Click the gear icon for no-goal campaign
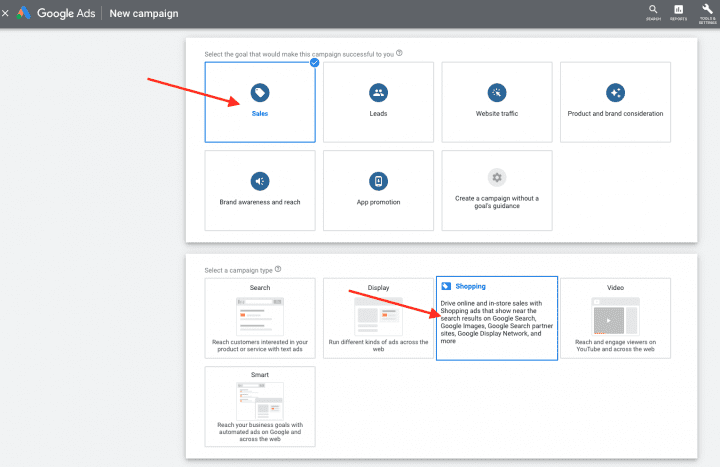720x467 pixels. [497, 178]
